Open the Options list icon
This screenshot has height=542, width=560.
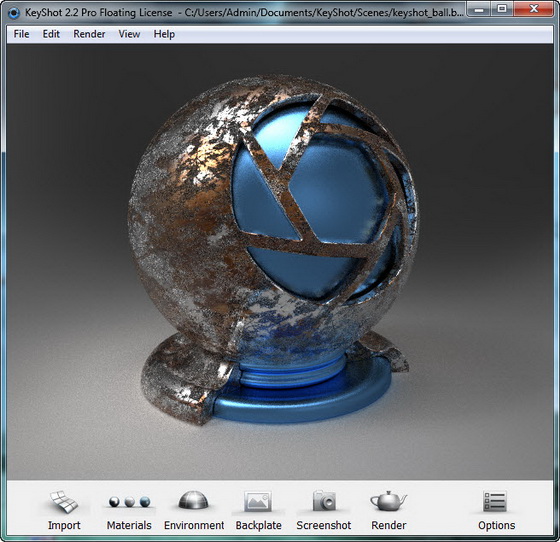coord(495,501)
